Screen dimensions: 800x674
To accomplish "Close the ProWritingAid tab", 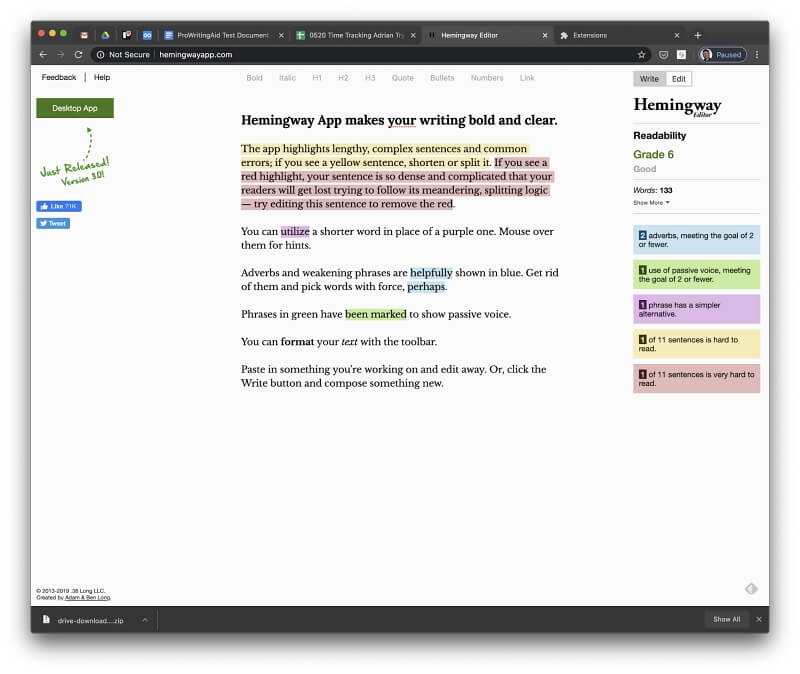I will (x=281, y=35).
